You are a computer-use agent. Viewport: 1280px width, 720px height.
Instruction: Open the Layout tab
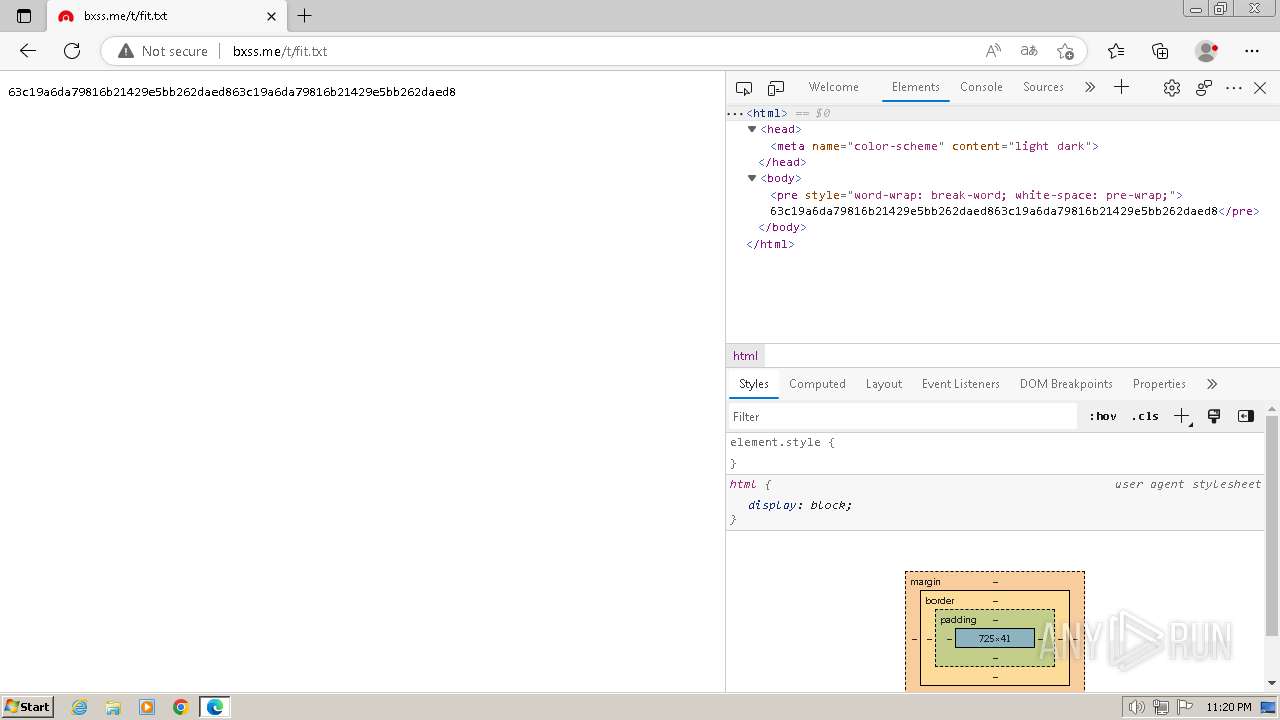click(883, 384)
